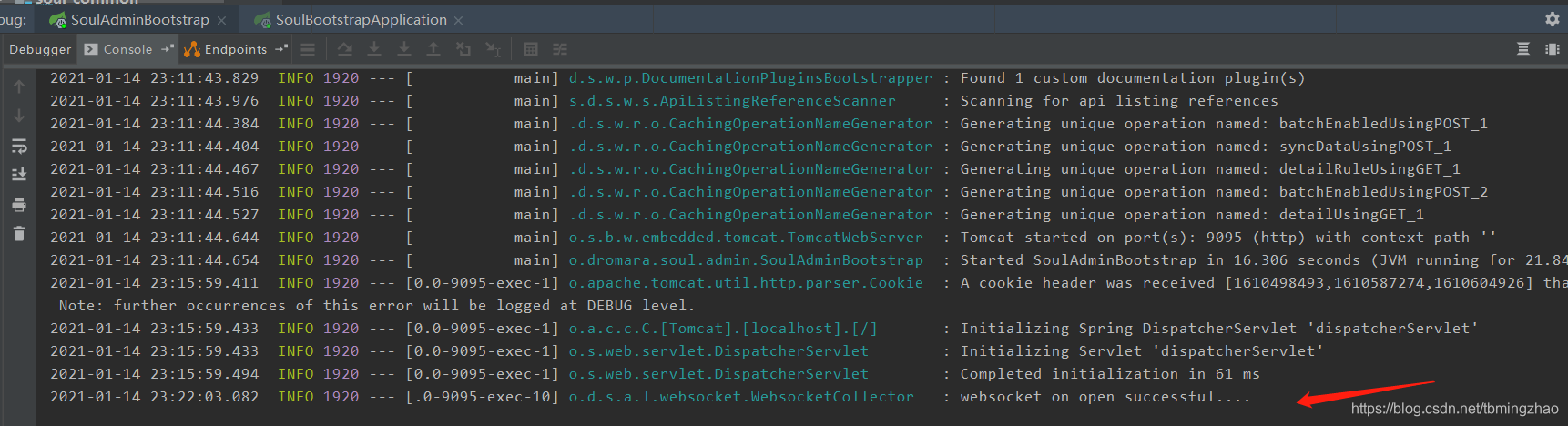Click the timestamp 2021-01-14 23:22:03.082

(x=154, y=397)
